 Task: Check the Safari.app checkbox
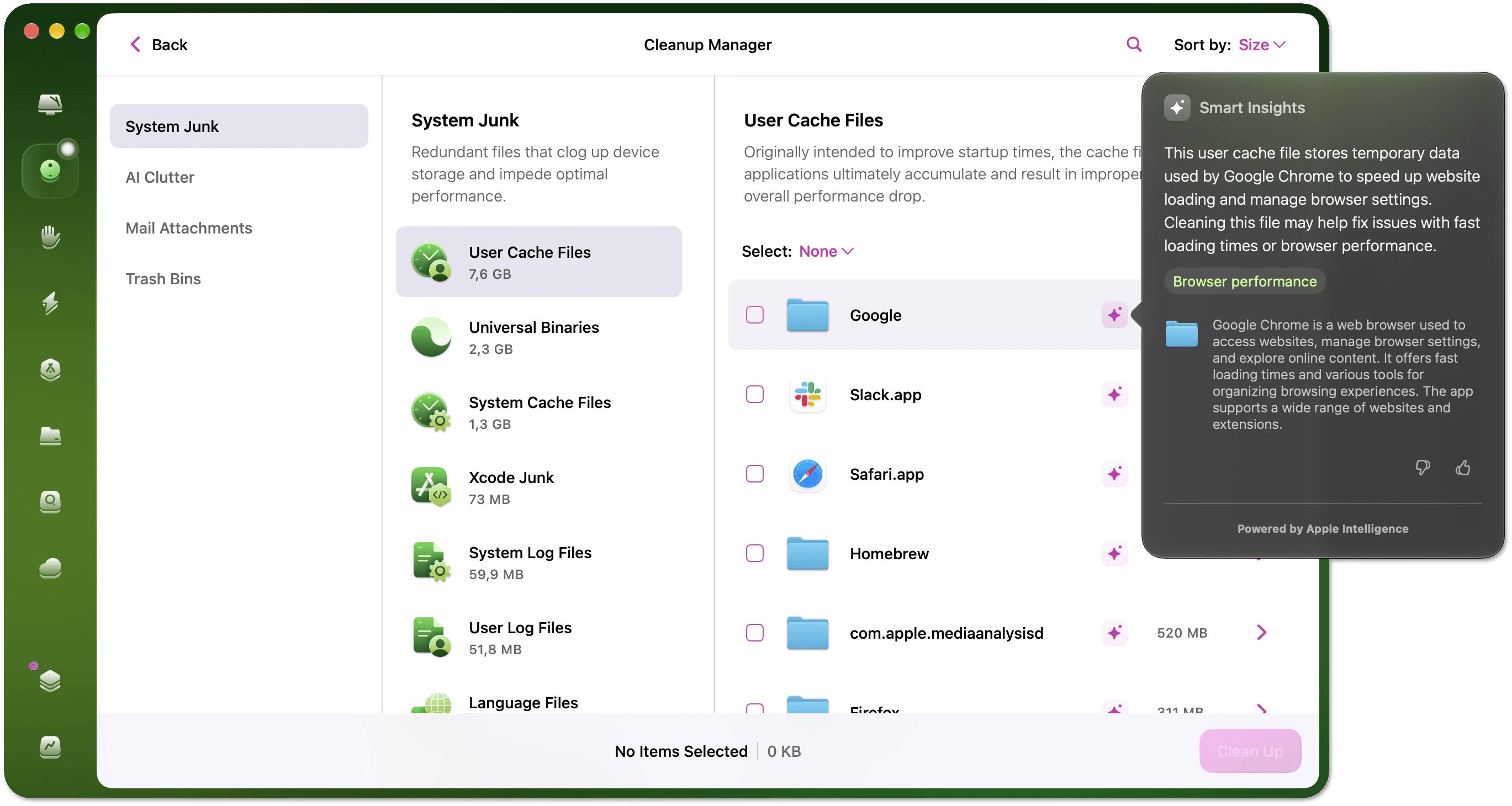(x=754, y=474)
